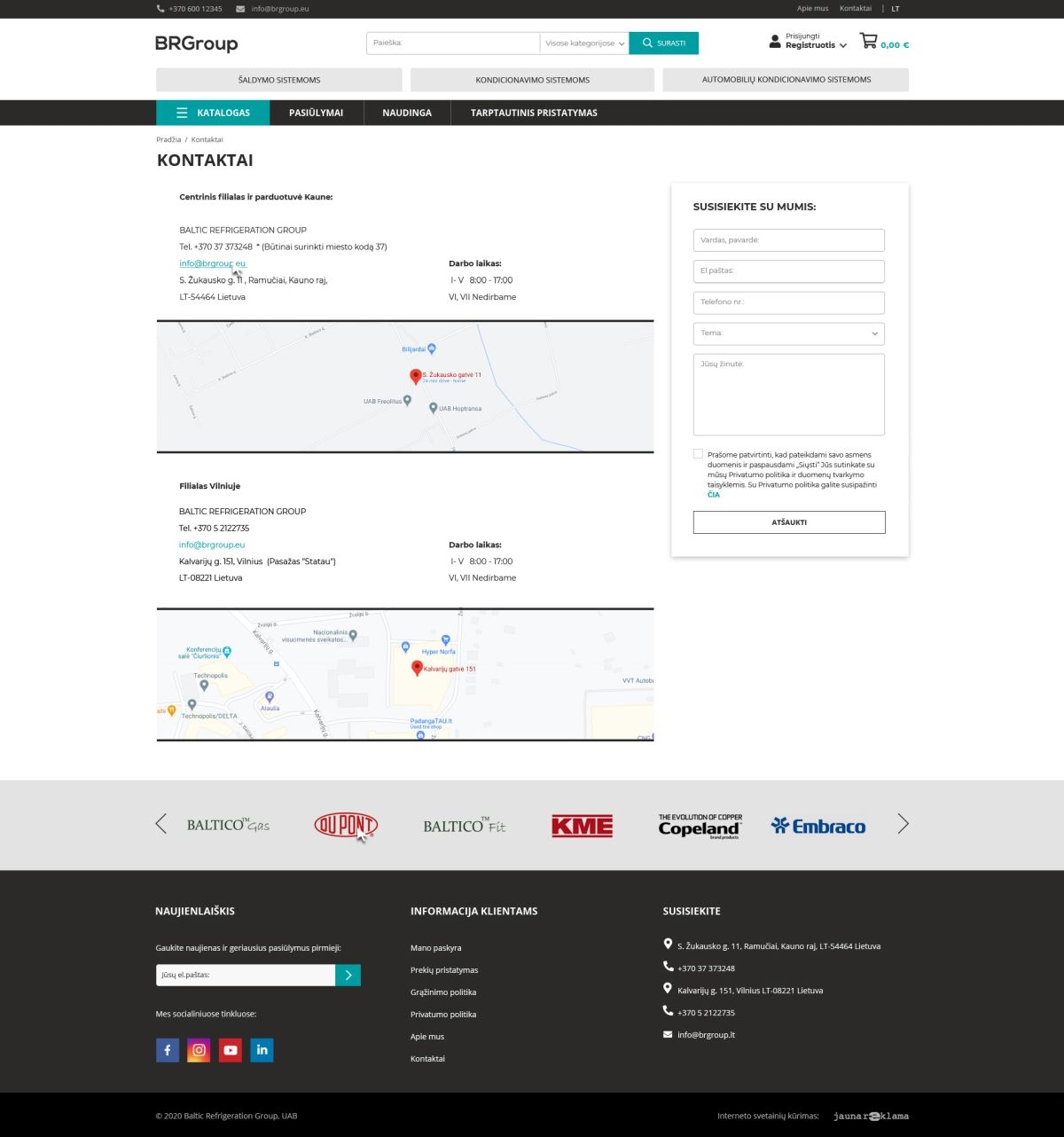Open the Embraco brand logo

[x=818, y=826]
